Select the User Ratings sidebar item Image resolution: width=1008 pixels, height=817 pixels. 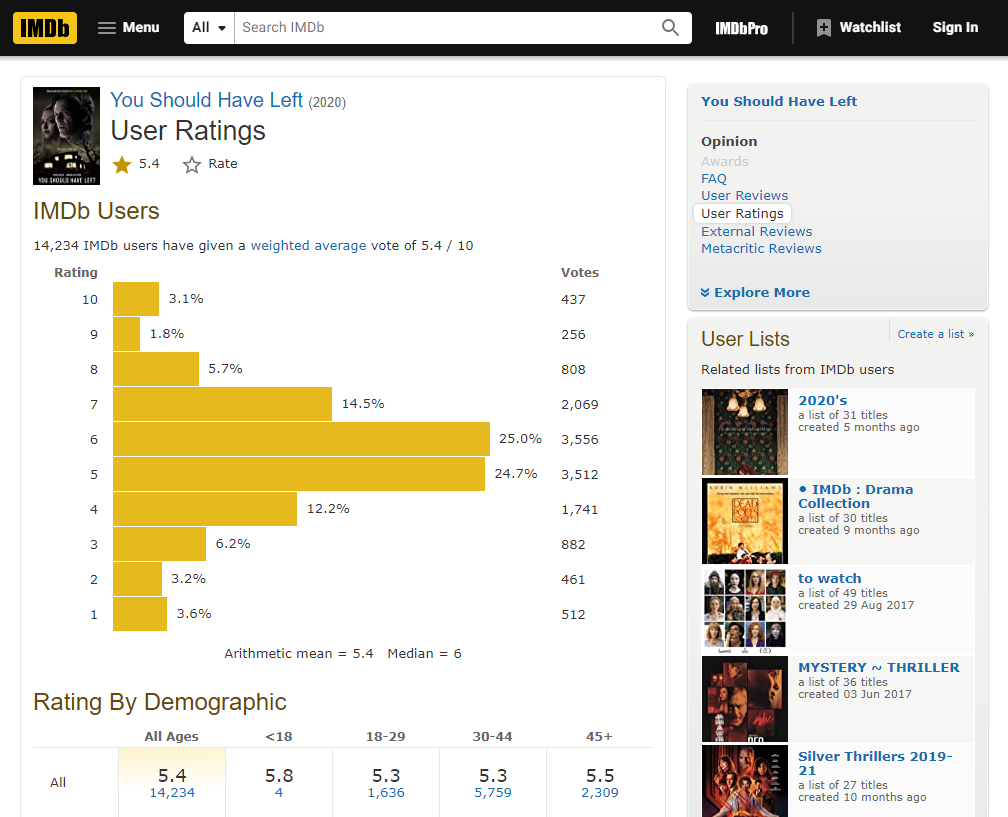point(742,213)
